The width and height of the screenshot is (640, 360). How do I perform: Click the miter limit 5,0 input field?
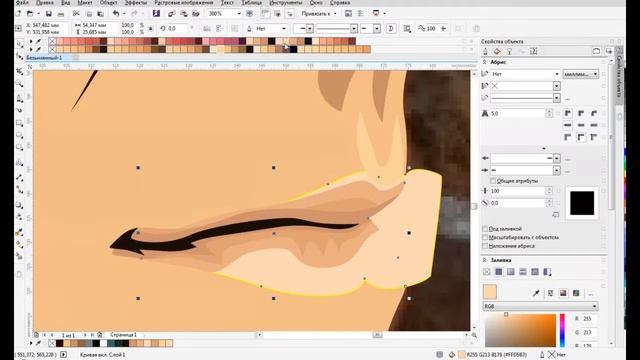[518, 113]
